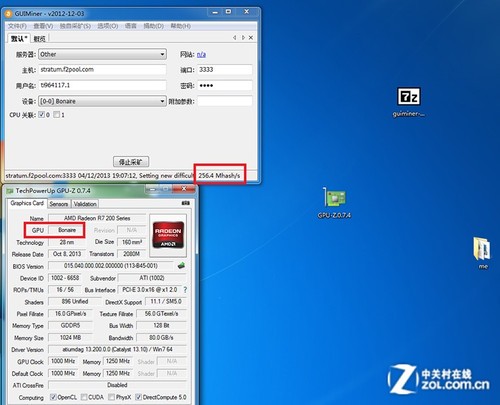Screen dimensions: 500x405
Task: Expand the device dropdown showing Bonaire
Action: (x=102, y=101)
